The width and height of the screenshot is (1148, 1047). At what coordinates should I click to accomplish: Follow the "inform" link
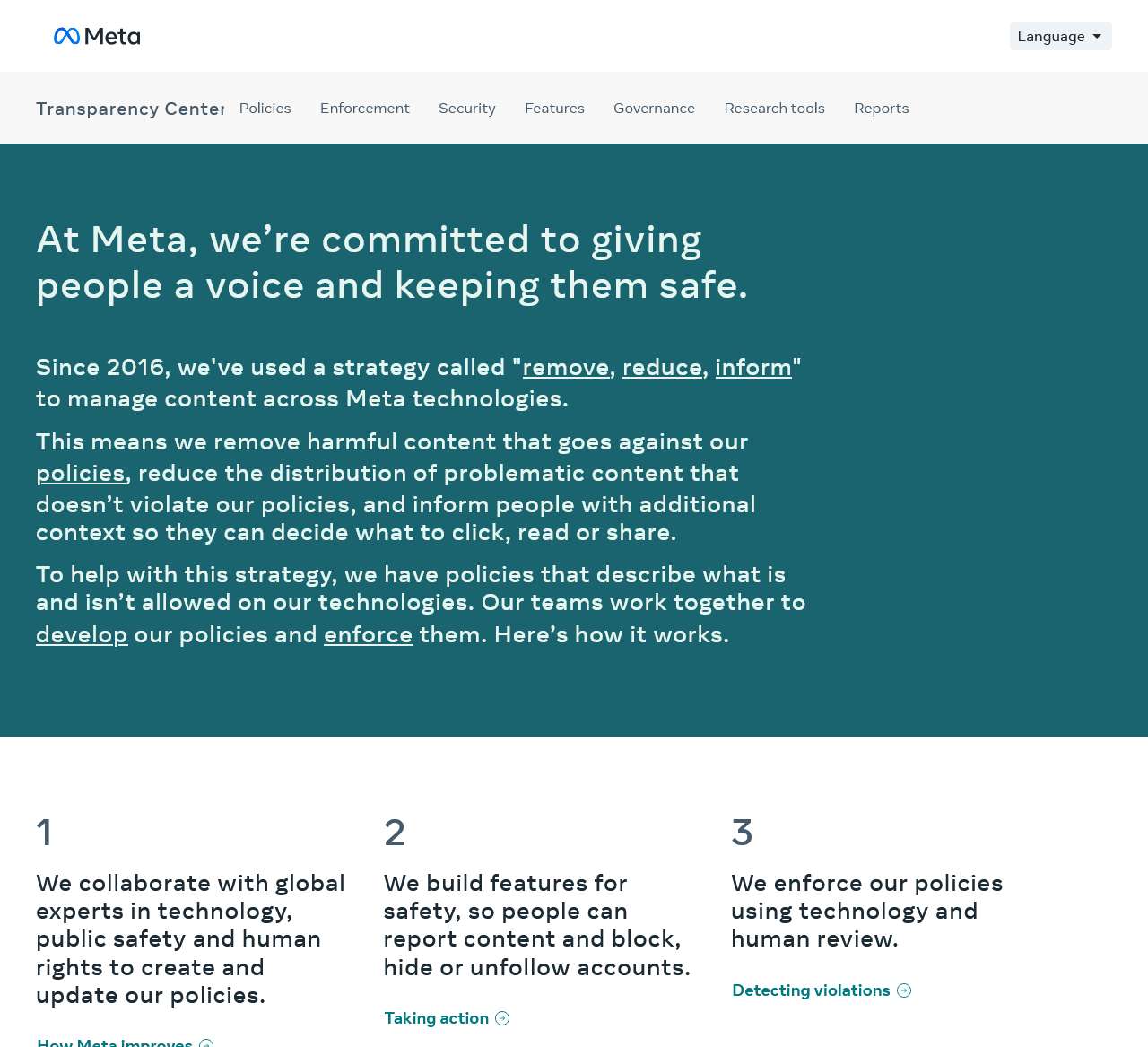[753, 367]
